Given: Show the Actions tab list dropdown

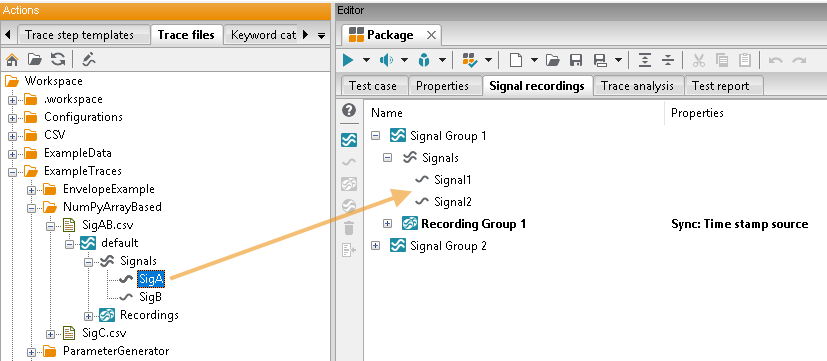Looking at the screenshot, I should (321, 35).
